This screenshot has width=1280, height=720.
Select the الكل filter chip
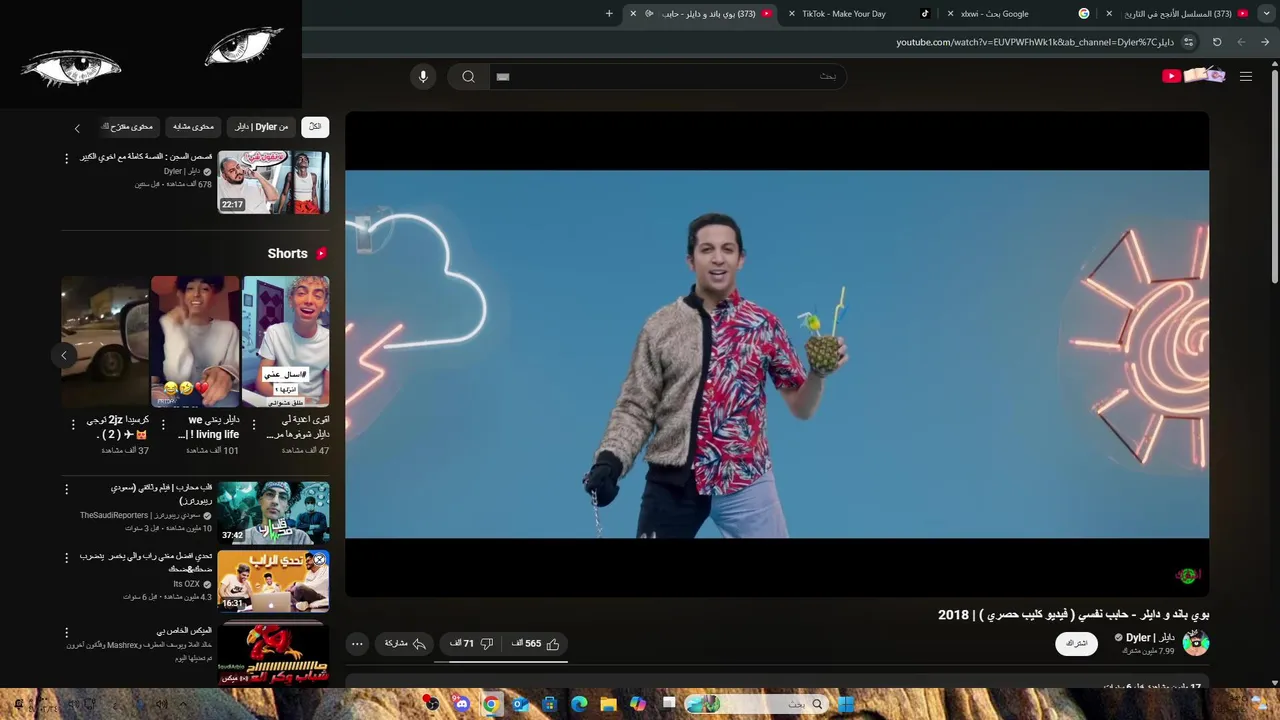pyautogui.click(x=315, y=127)
